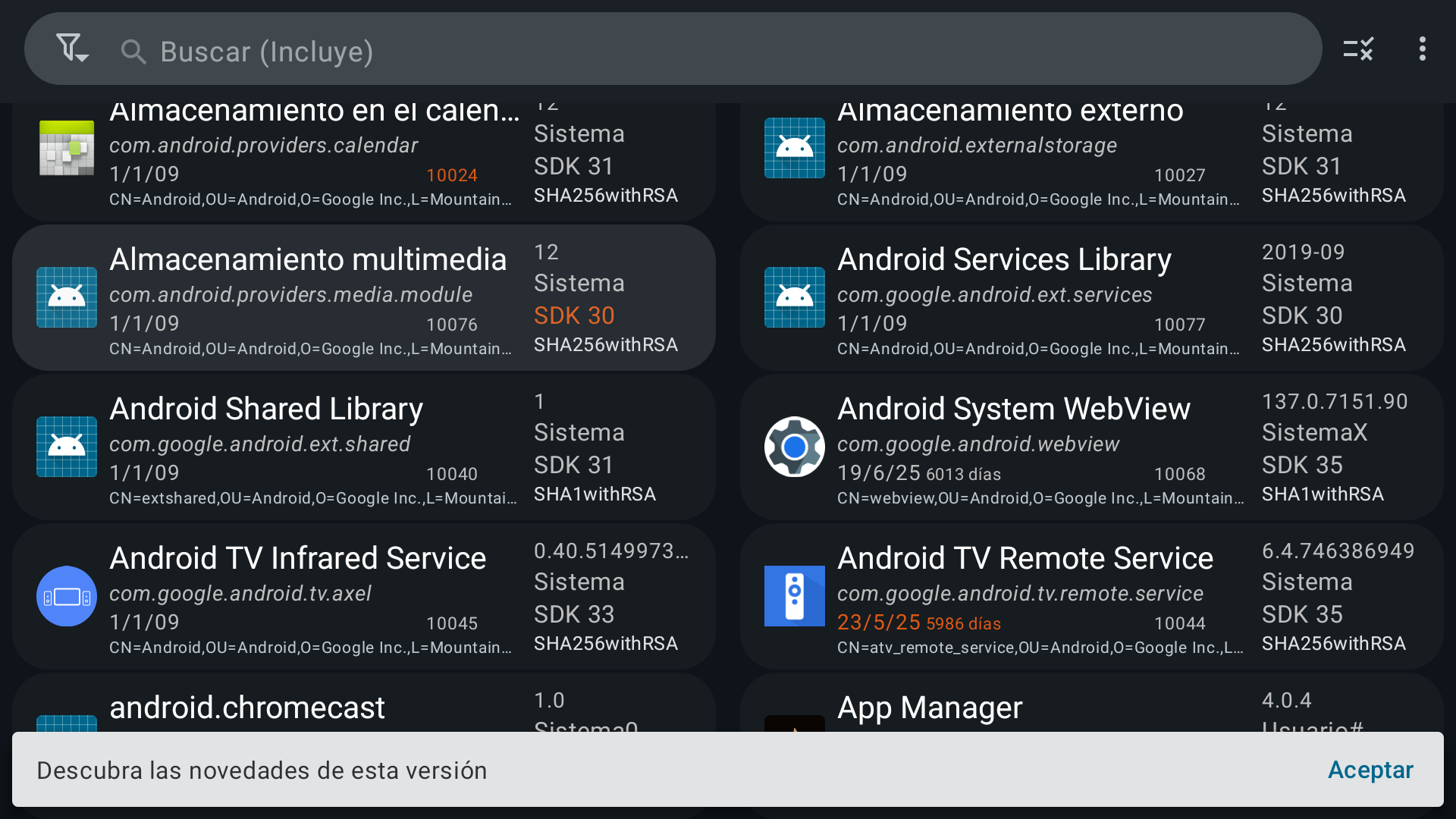This screenshot has height=819, width=1456.
Task: Click the magnifier search icon
Action: click(133, 52)
